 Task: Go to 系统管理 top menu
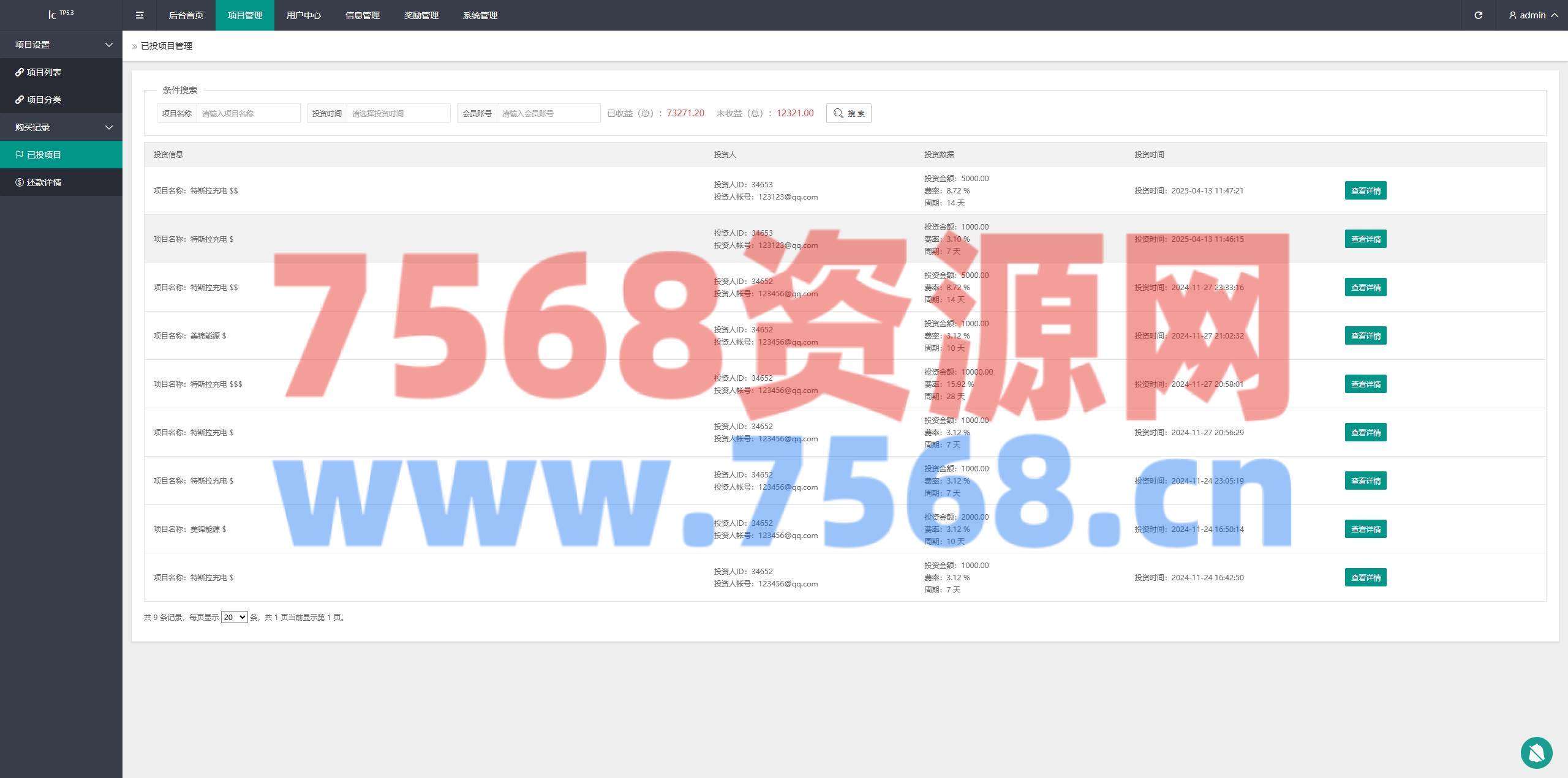coord(480,15)
